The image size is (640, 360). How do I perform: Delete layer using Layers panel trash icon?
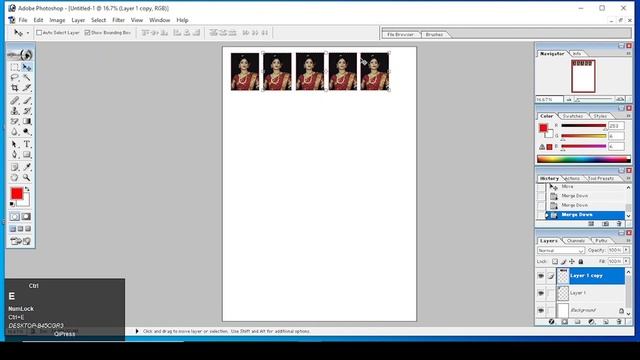tap(619, 322)
